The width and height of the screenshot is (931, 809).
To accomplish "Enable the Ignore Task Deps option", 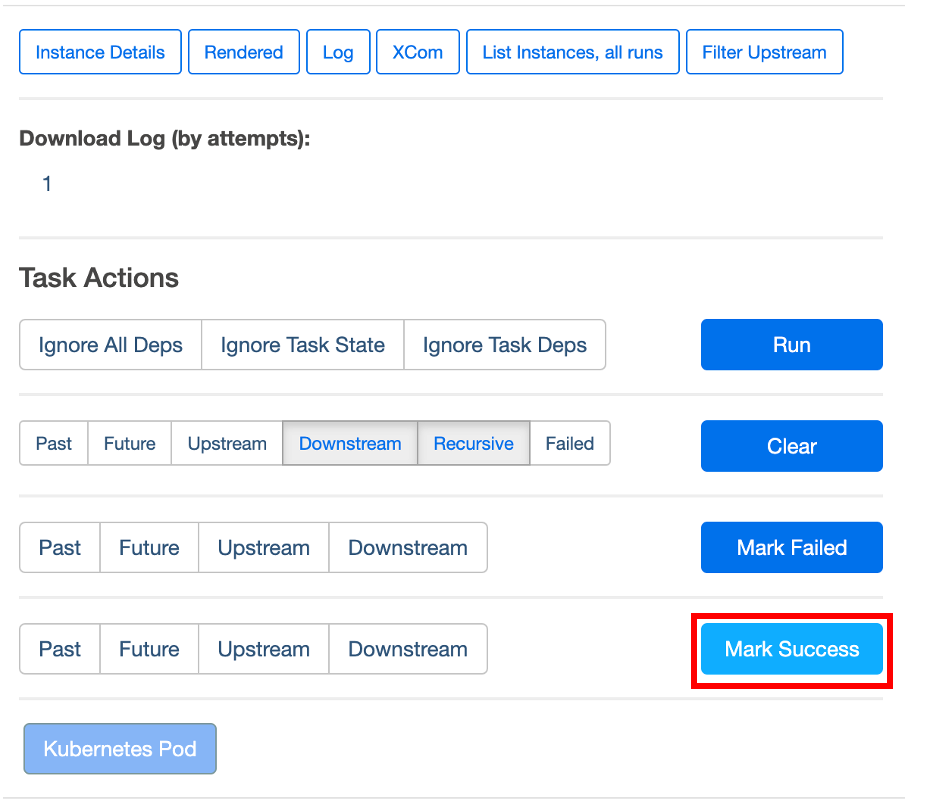I will (x=504, y=345).
